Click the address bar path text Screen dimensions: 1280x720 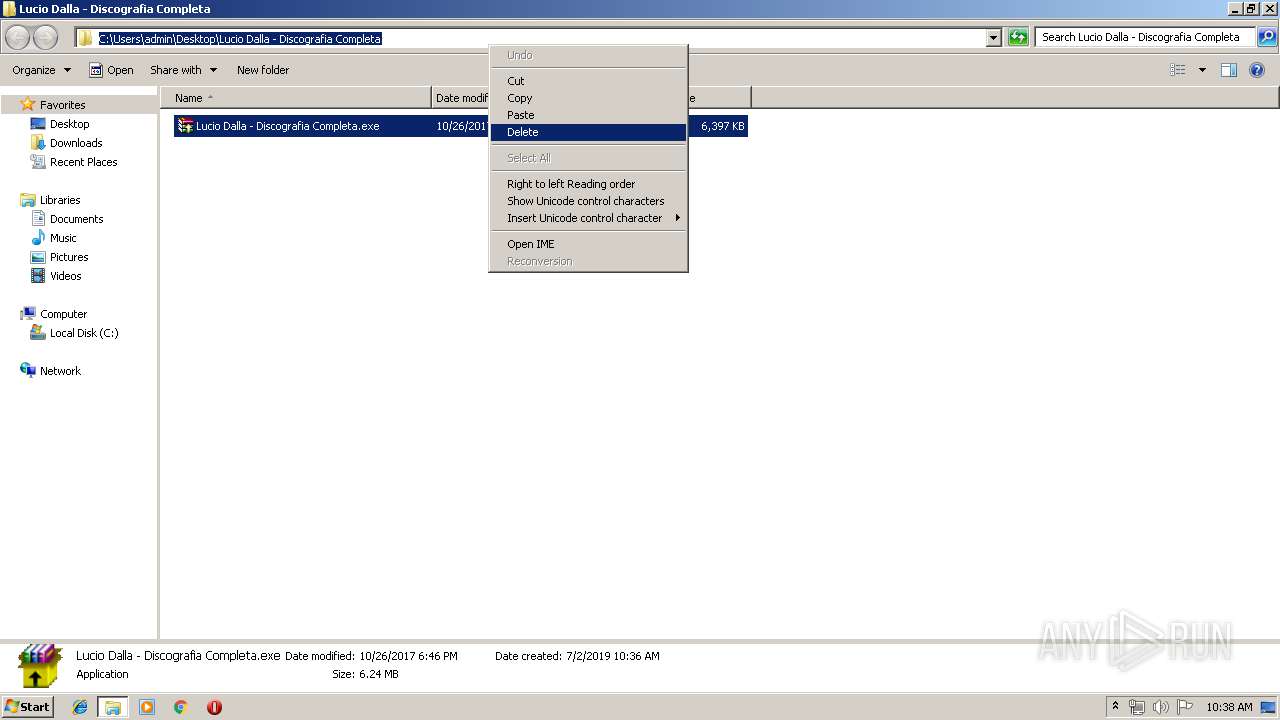240,39
